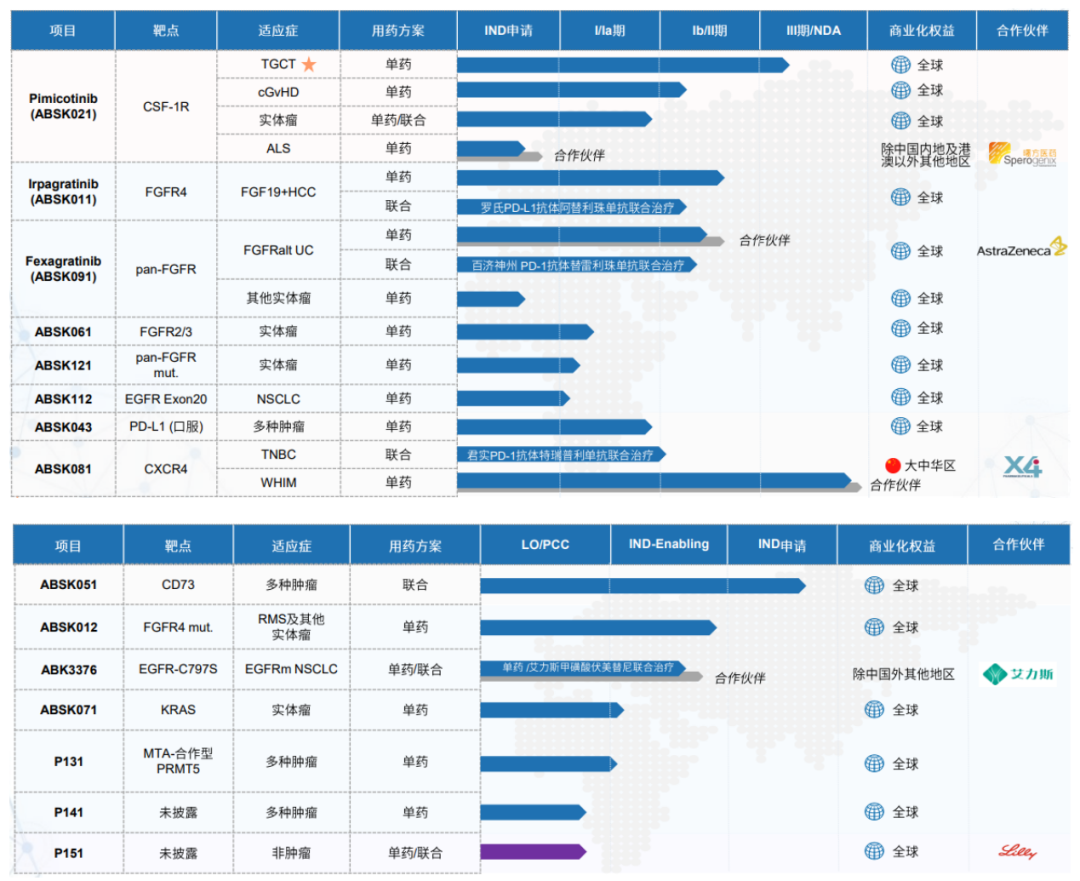Click the purple P151 progress bar

pyautogui.click(x=532, y=852)
